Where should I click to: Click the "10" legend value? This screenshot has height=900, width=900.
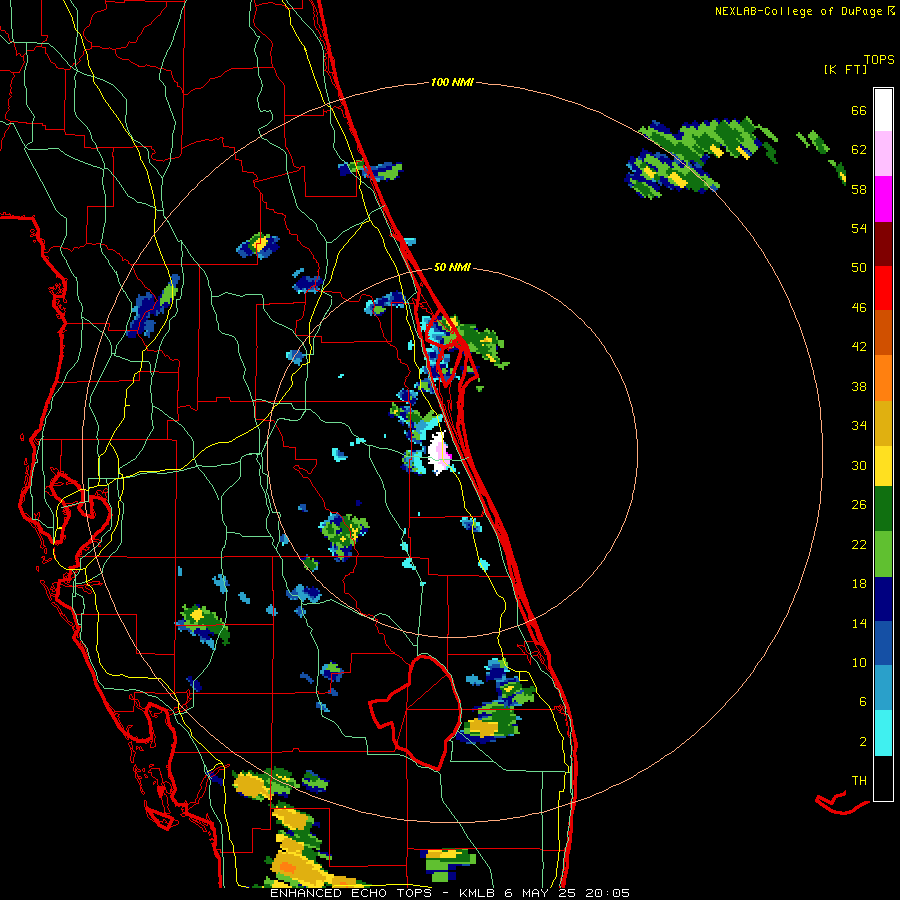(x=859, y=662)
